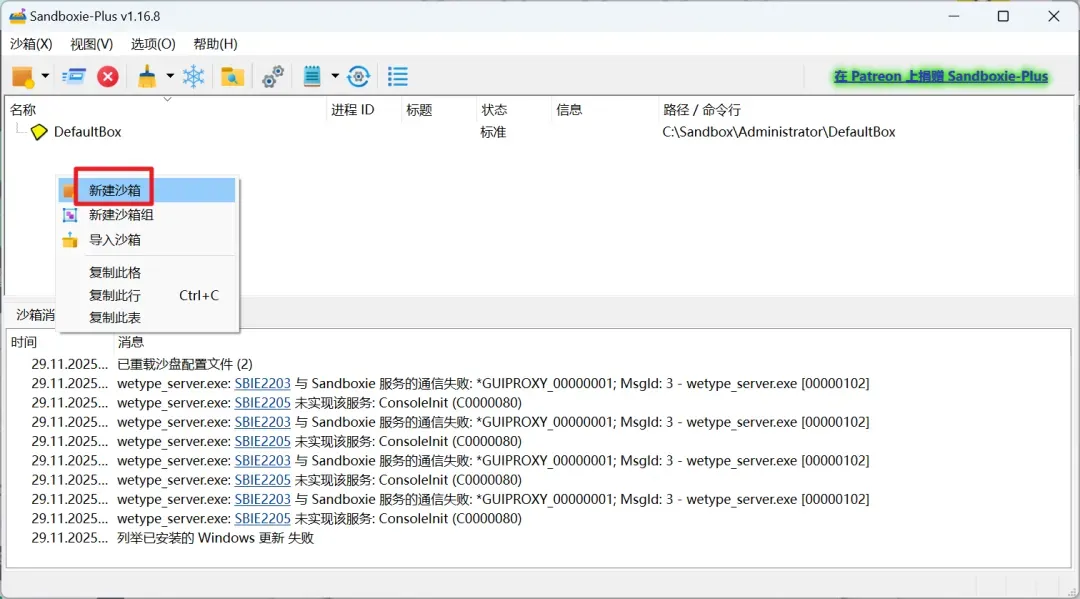Screen dimensions: 1080x599
Task: Click the 已重载沙盘配置文件 (2) log message
Action: click(185, 364)
